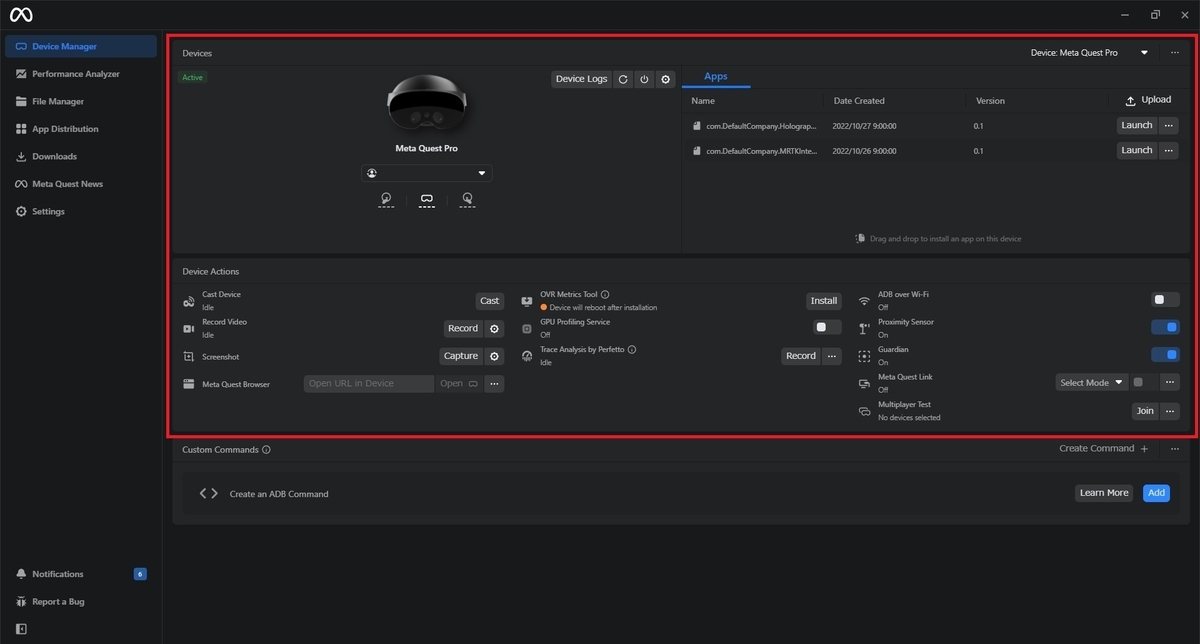
Task: Click the headset battery status icon
Action: tap(427, 200)
